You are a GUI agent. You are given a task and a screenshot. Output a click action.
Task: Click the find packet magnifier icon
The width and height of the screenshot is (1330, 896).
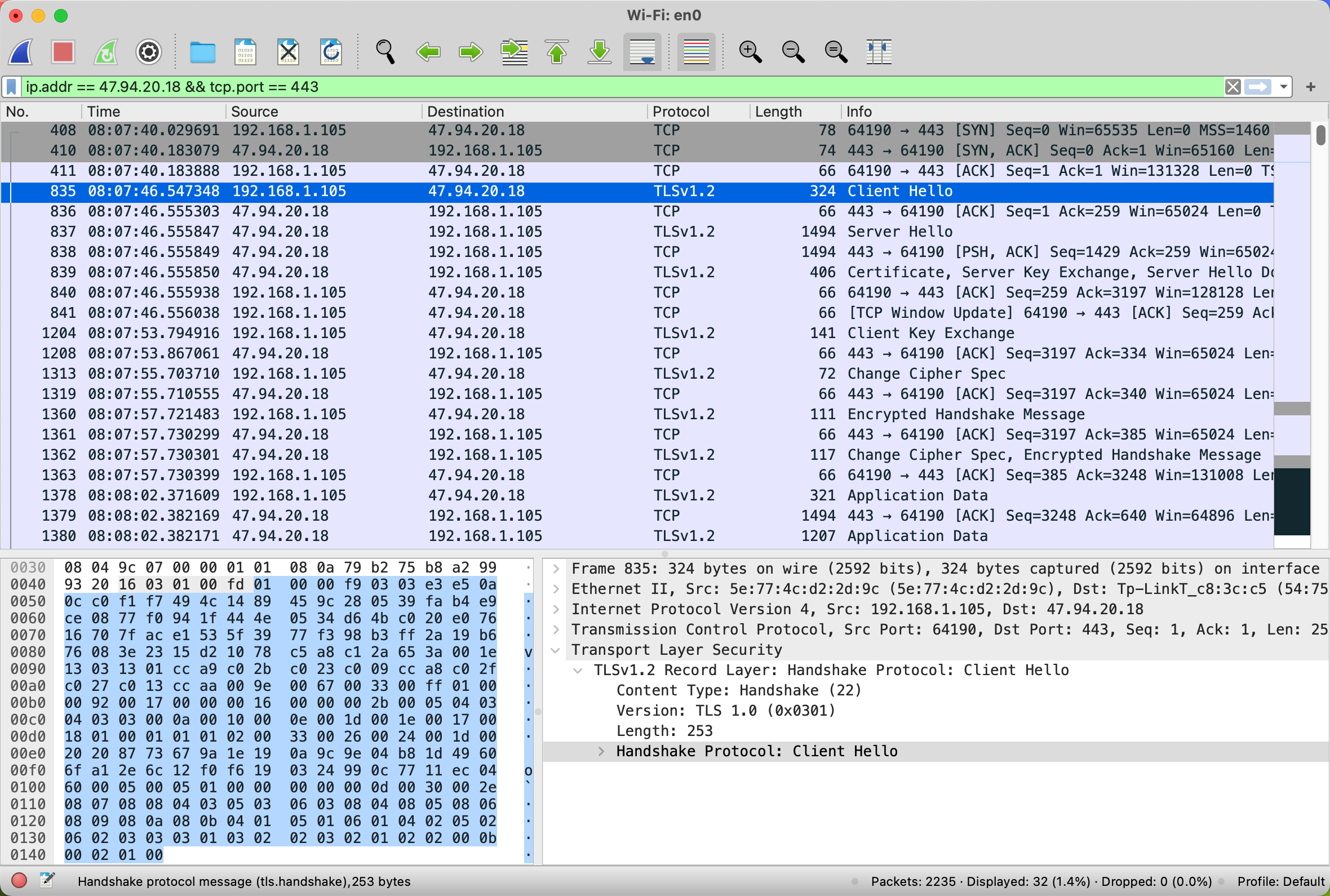(385, 52)
